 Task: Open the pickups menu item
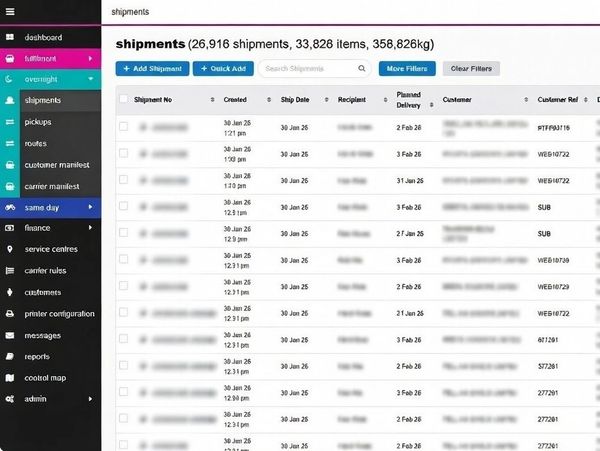coord(38,122)
